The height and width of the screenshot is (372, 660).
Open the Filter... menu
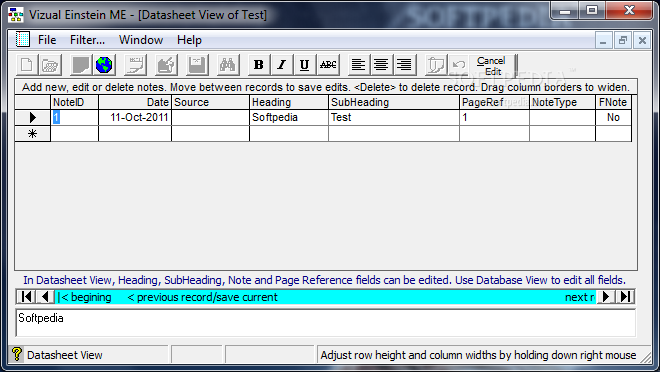87,40
